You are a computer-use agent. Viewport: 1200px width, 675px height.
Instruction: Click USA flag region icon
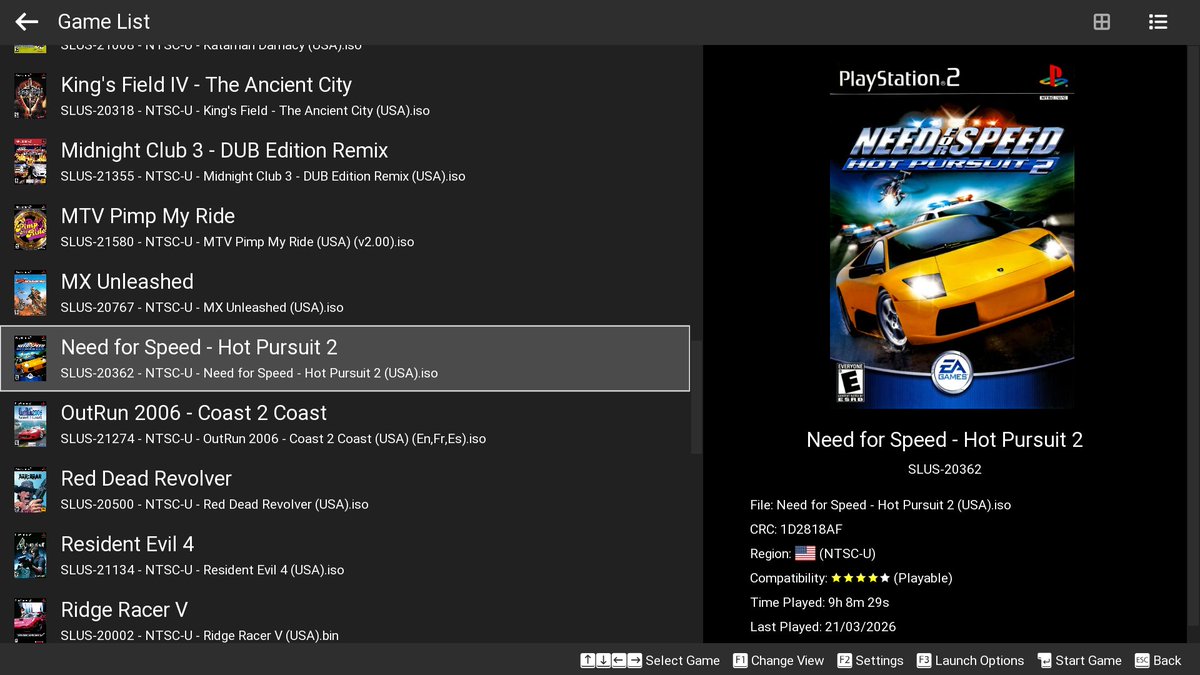[x=805, y=553]
